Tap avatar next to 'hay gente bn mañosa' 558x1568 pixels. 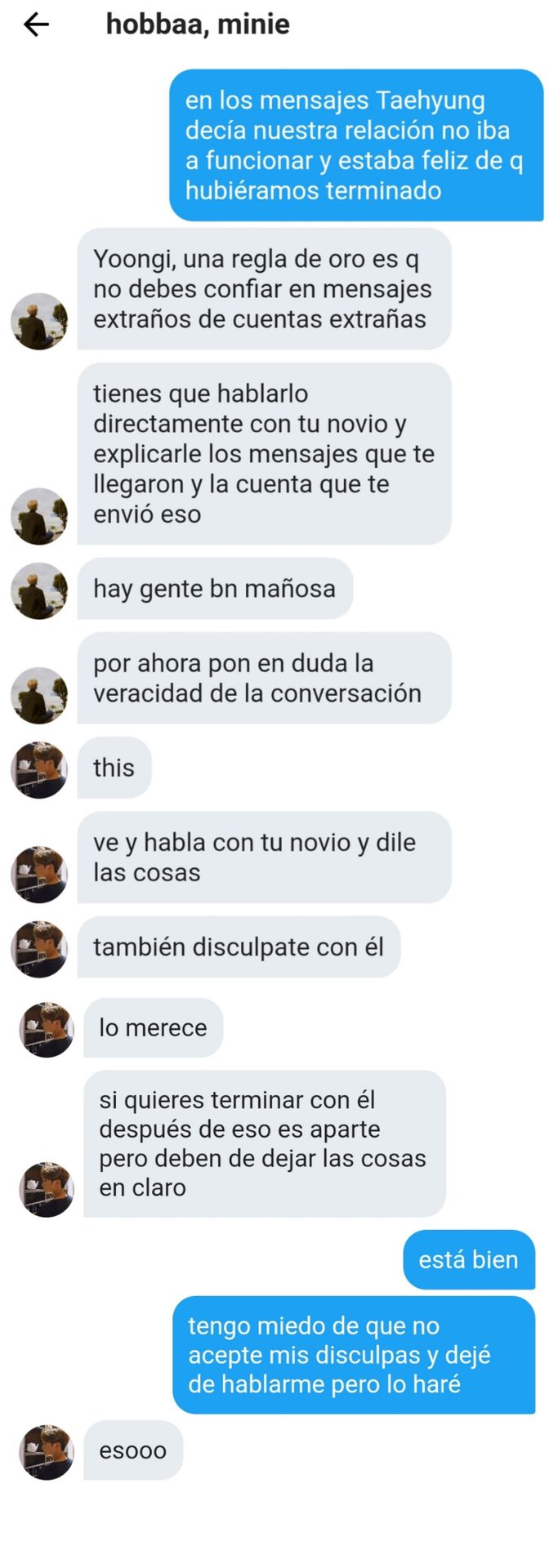(38, 590)
